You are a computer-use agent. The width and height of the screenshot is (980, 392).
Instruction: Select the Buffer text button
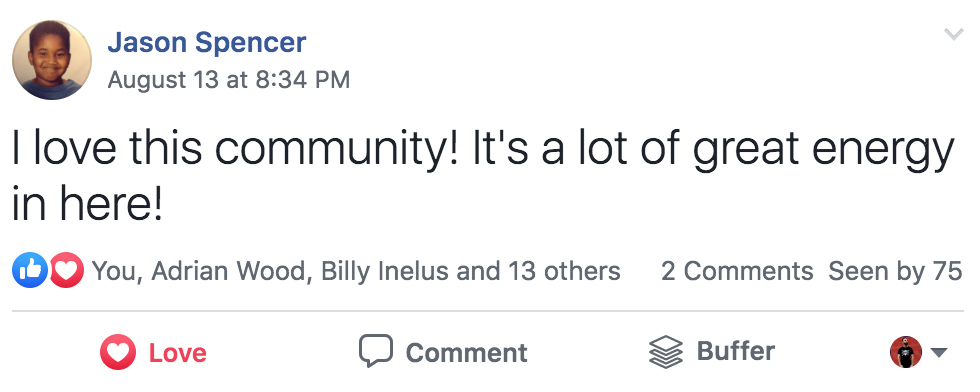pos(736,351)
